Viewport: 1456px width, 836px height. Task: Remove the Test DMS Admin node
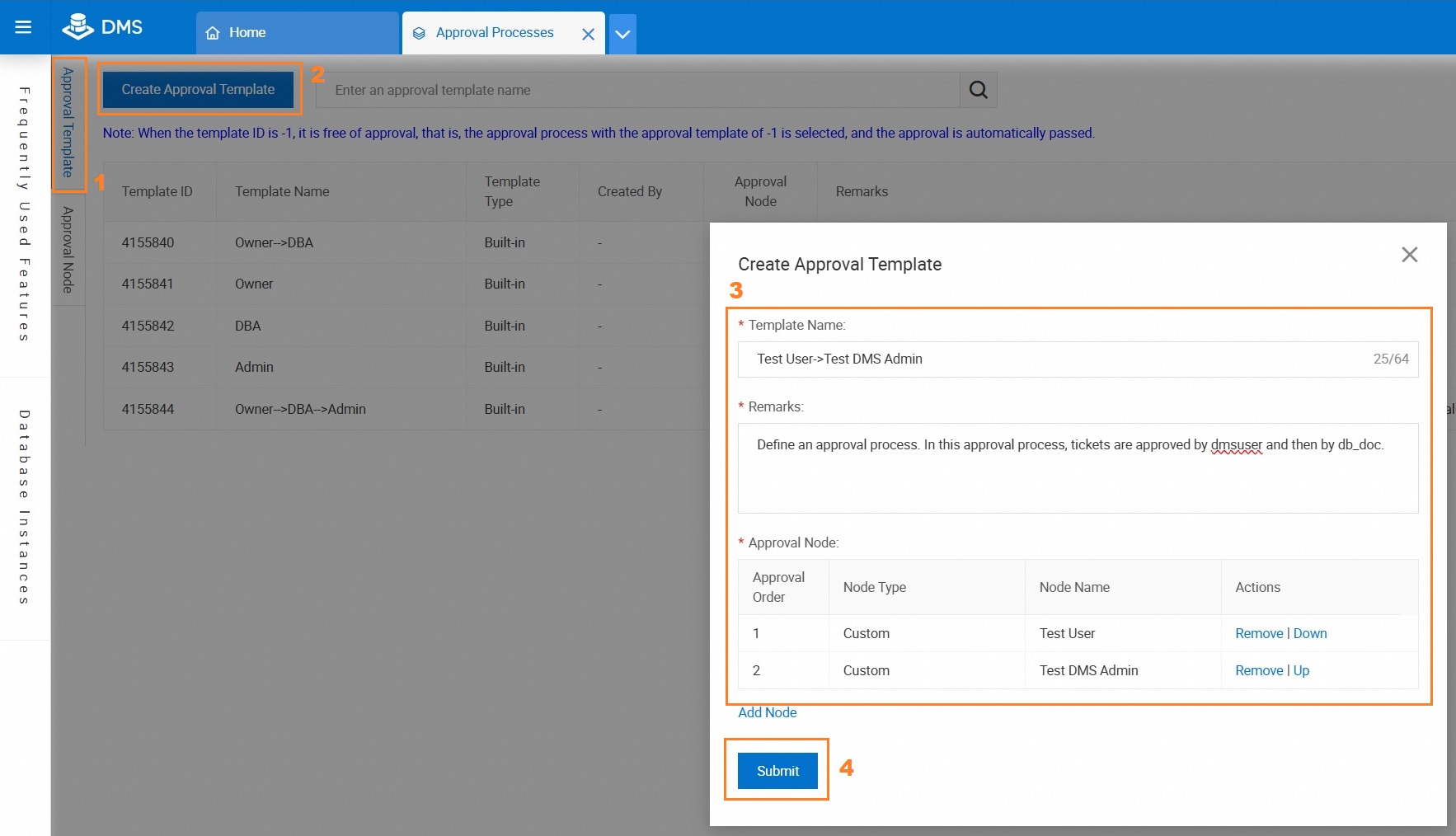click(x=1259, y=670)
